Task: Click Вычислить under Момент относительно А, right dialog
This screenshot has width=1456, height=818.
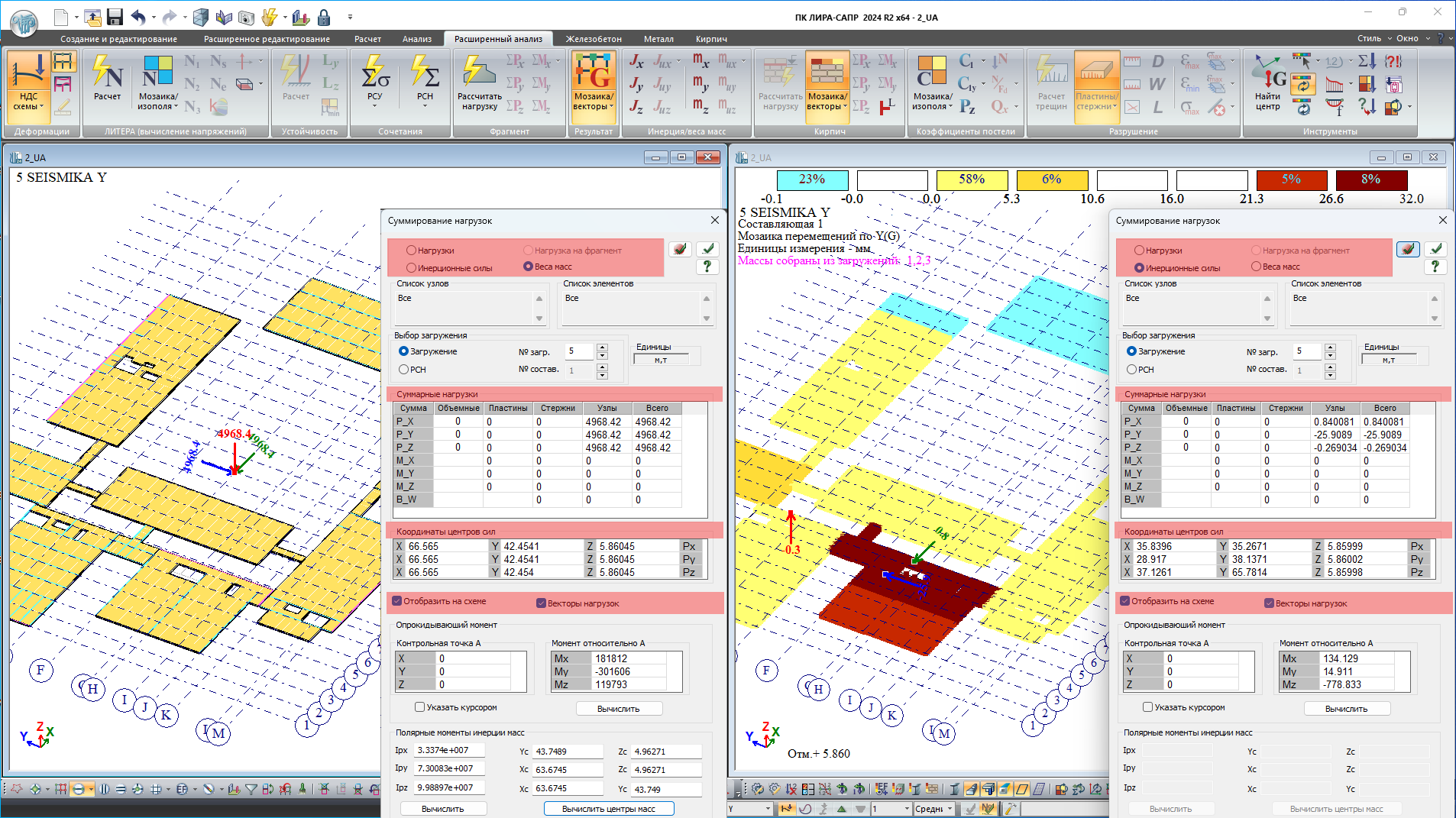Action: click(x=1346, y=709)
